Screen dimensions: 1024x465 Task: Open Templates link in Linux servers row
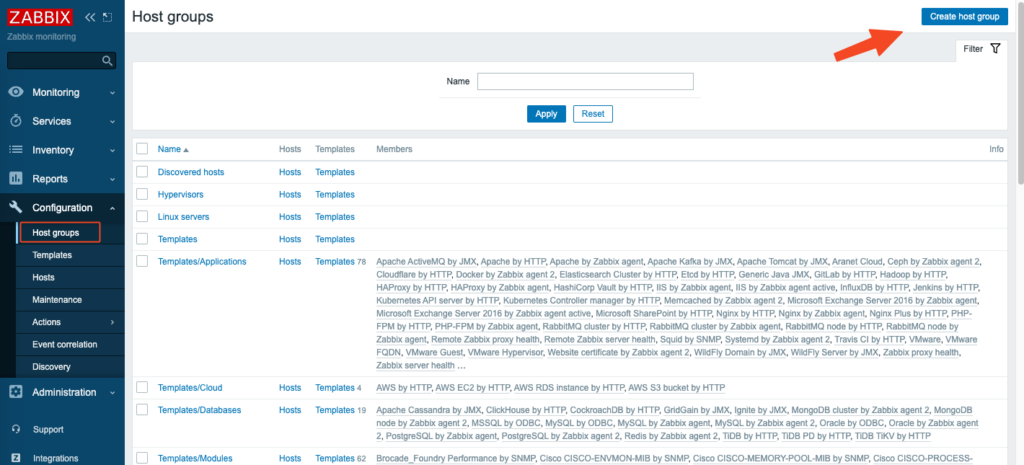click(334, 216)
